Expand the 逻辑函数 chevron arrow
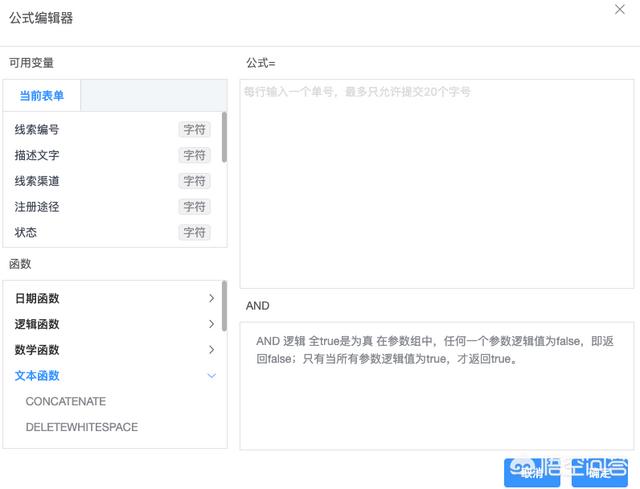 211,324
